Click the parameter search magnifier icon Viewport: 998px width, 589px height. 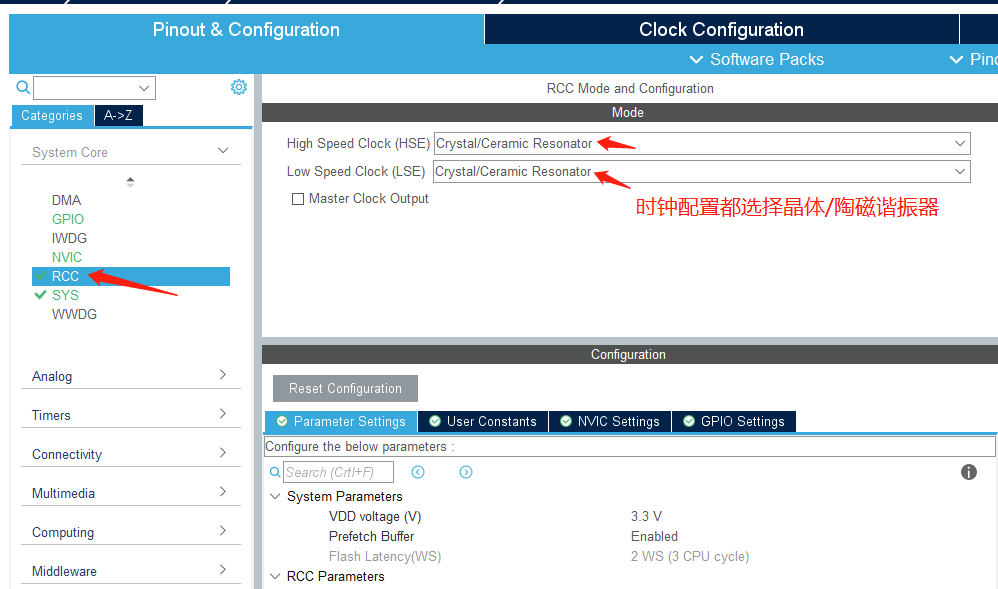(x=275, y=472)
